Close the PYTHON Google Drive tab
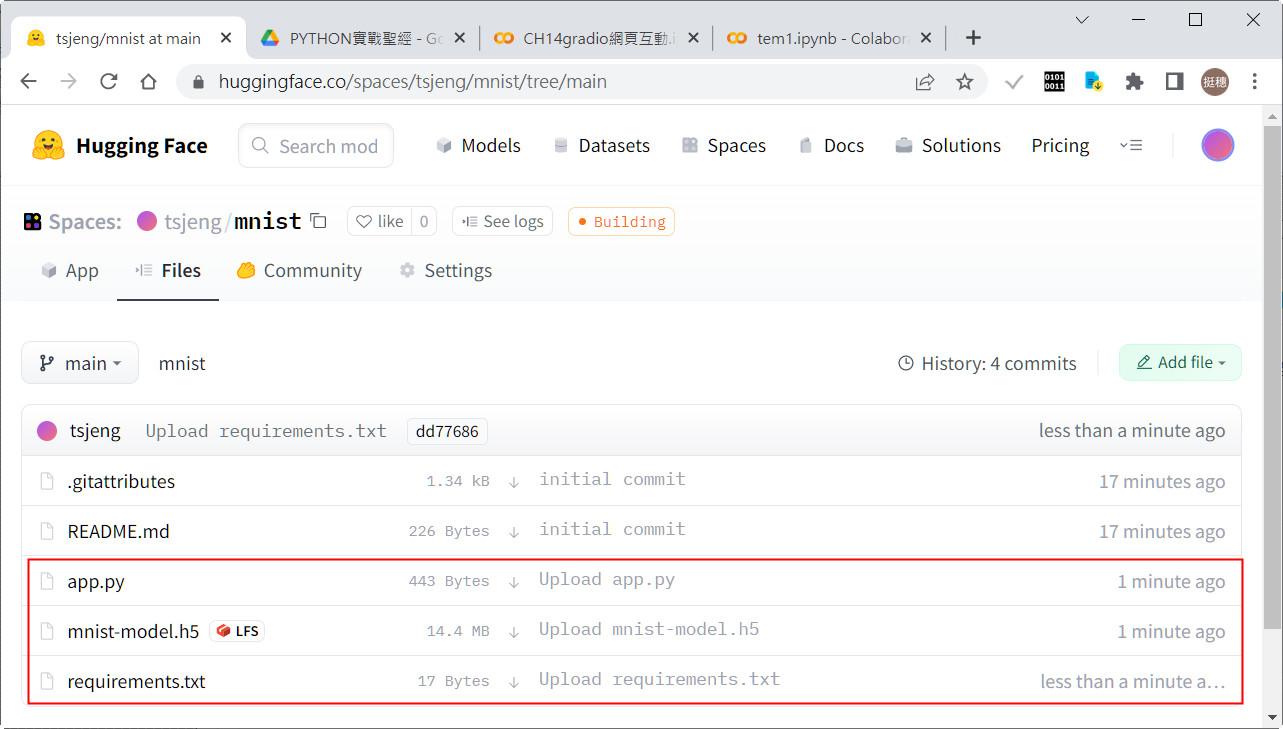The width and height of the screenshot is (1283, 729). (460, 38)
